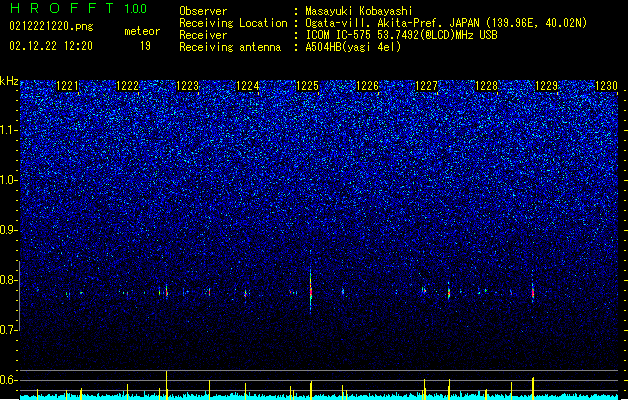The height and width of the screenshot is (400, 629).
Task: Click the HROFFT 1.0.0 title text
Action: click(78, 8)
